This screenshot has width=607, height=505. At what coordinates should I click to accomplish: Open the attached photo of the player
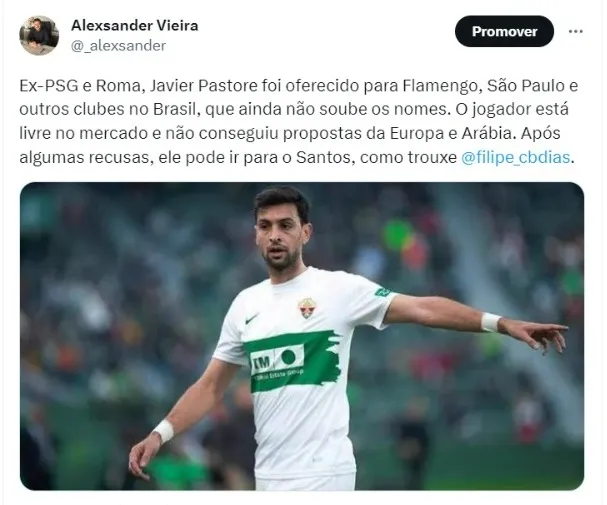(x=302, y=336)
